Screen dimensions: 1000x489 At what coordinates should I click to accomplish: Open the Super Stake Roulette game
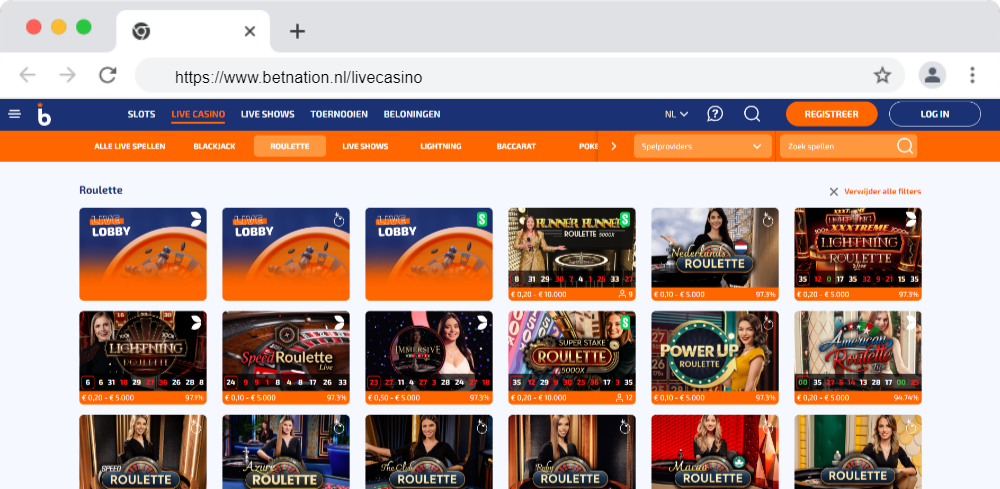point(572,357)
